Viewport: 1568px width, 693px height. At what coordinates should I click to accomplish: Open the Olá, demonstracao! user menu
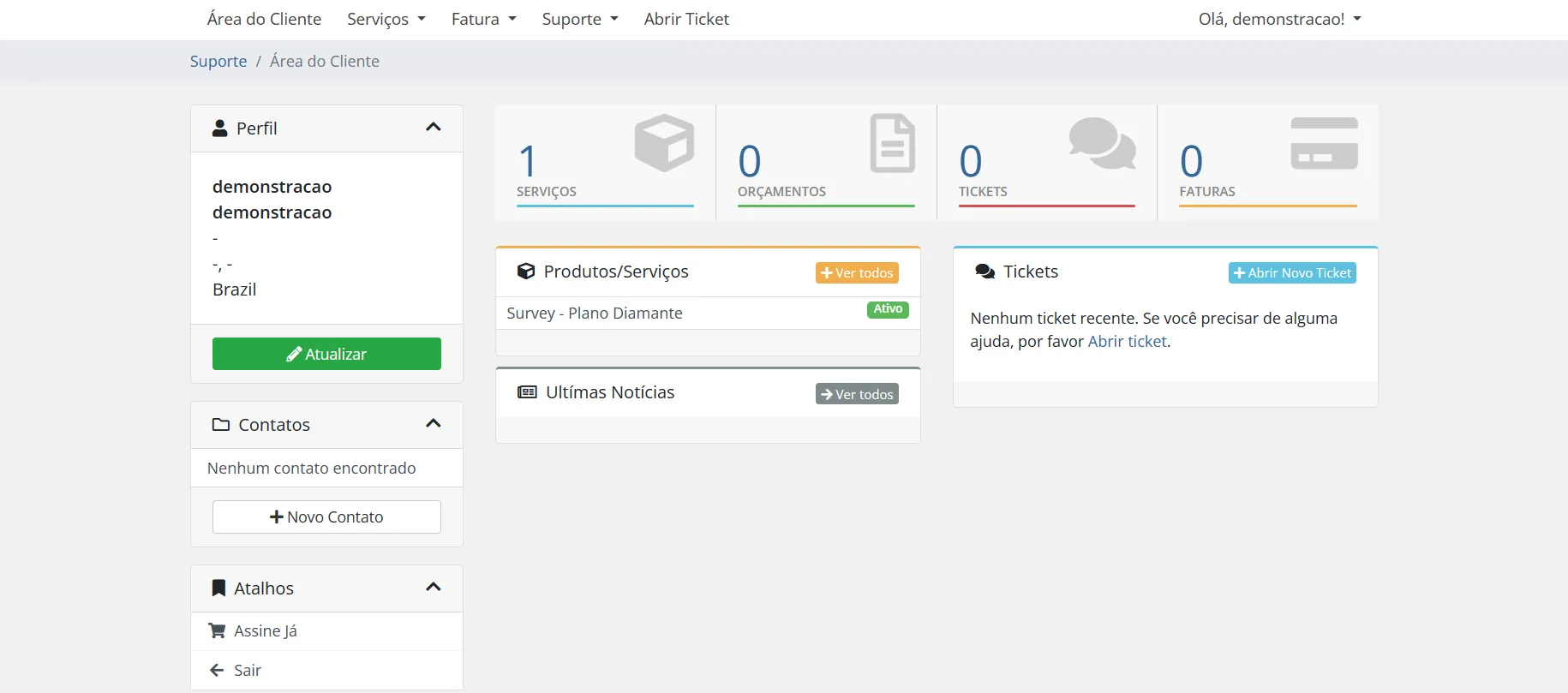[x=1280, y=20]
